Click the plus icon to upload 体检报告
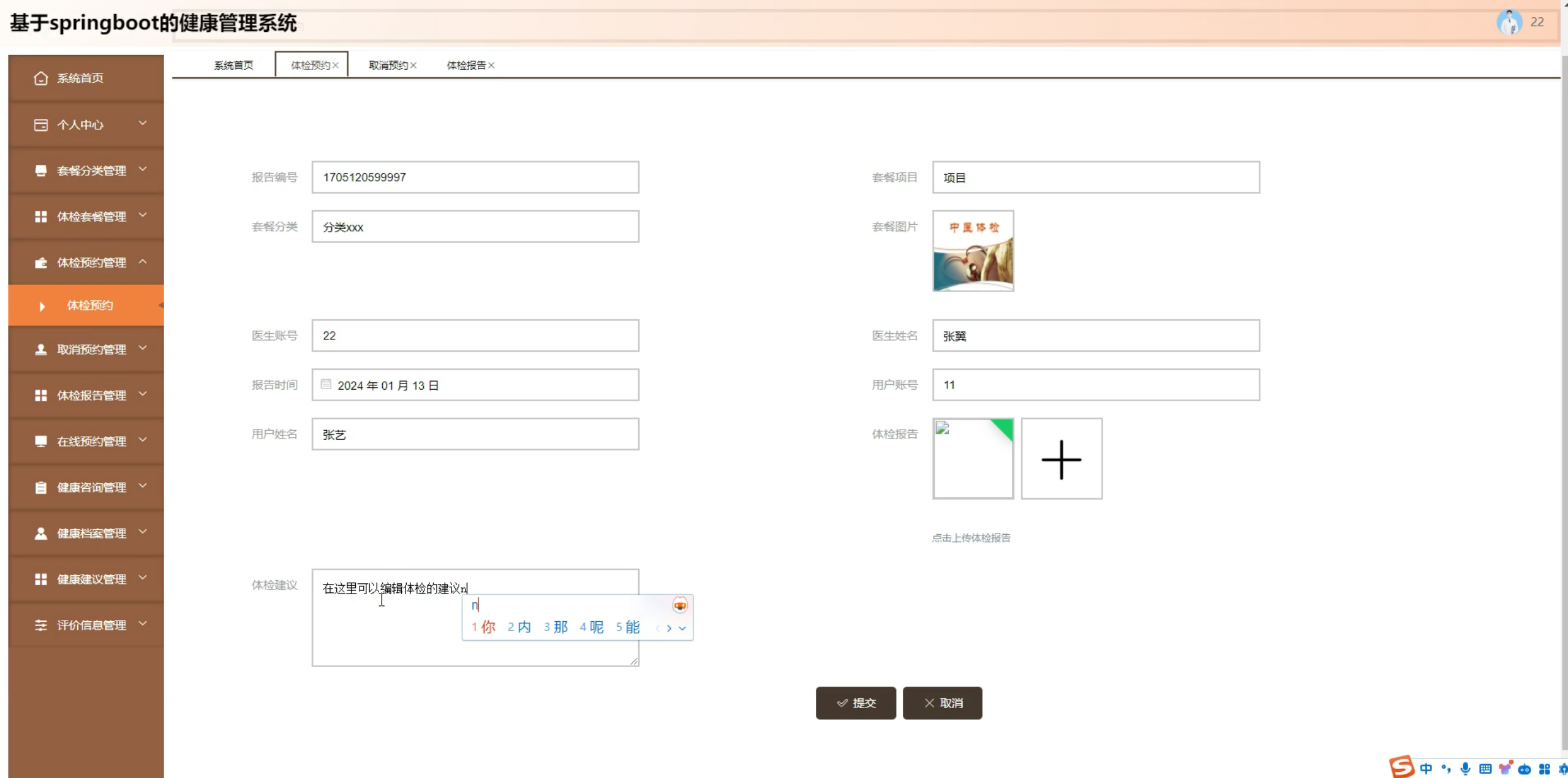The image size is (1568, 778). click(1061, 459)
